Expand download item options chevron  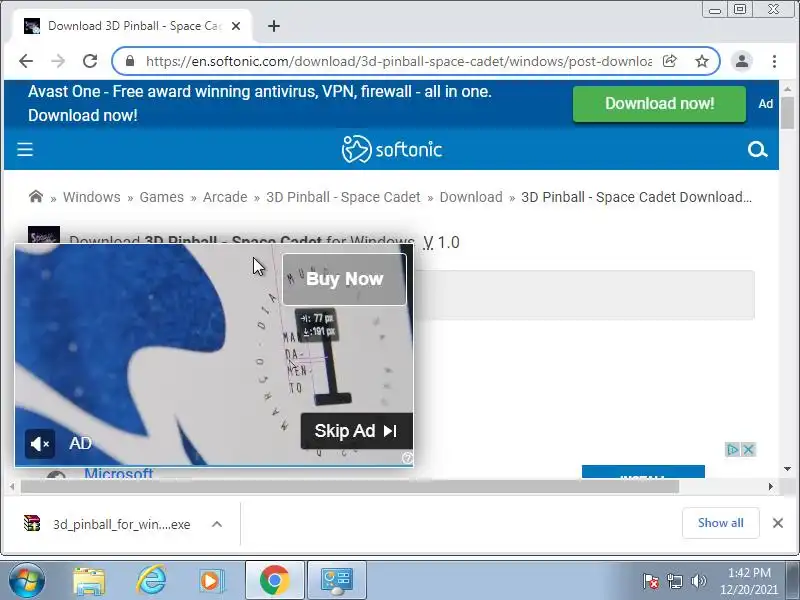click(x=217, y=524)
